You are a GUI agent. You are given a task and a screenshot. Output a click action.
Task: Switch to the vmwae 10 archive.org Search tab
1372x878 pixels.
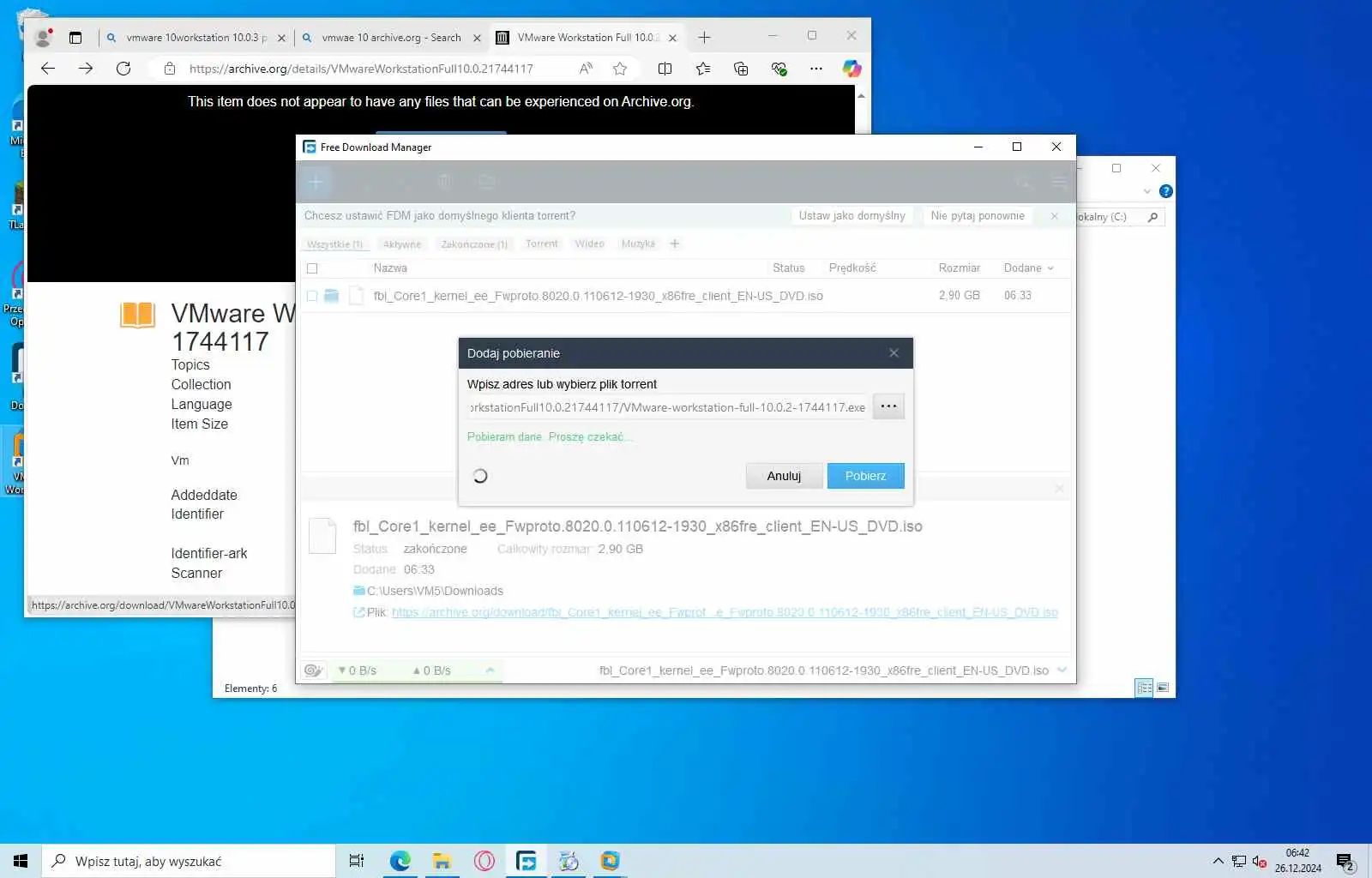pyautogui.click(x=390, y=38)
